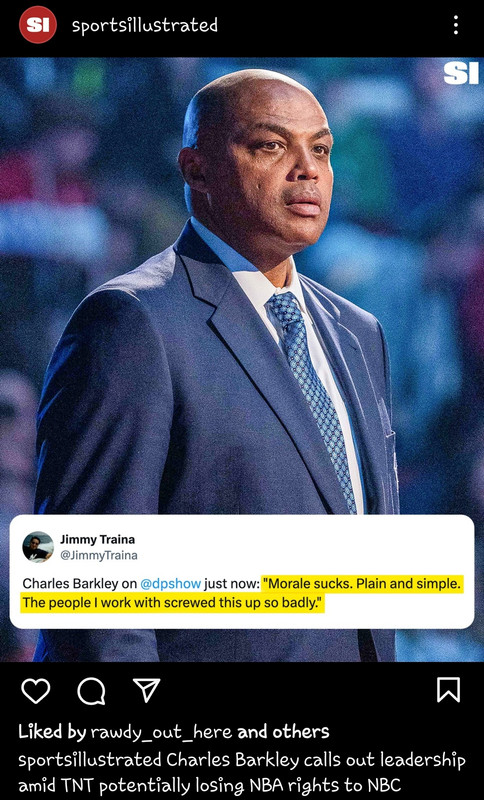Save the post with the bookmark icon
The width and height of the screenshot is (484, 800).
[448, 690]
